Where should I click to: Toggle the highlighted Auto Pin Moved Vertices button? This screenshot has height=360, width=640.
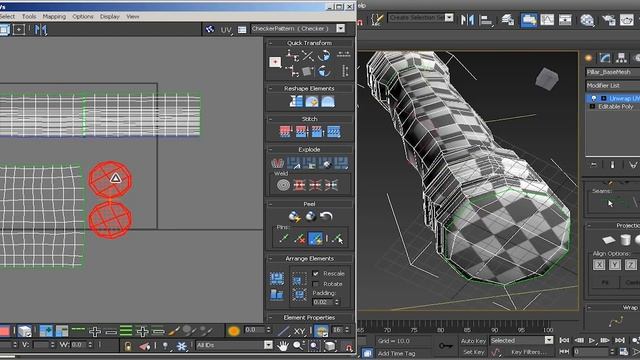pyautogui.click(x=316, y=238)
